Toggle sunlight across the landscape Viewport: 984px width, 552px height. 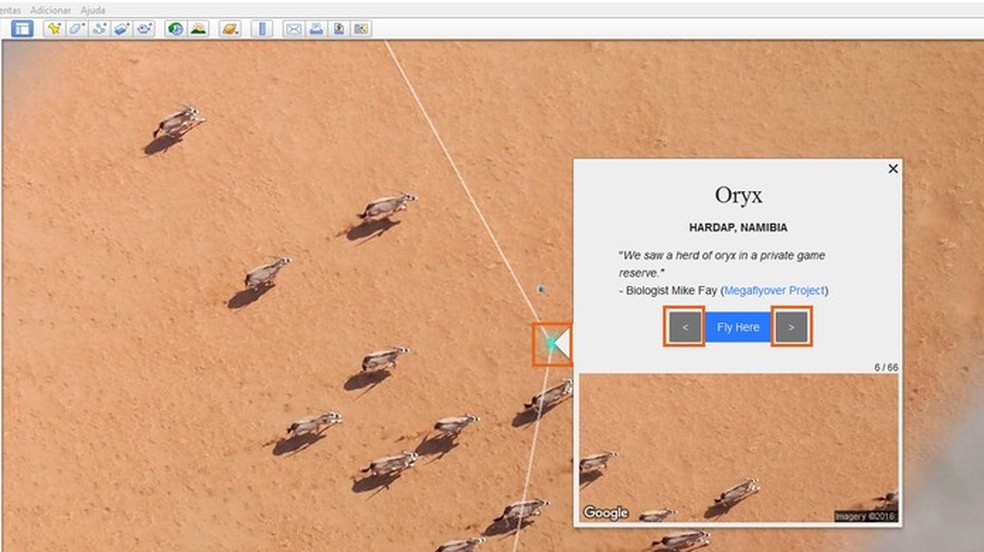click(198, 29)
